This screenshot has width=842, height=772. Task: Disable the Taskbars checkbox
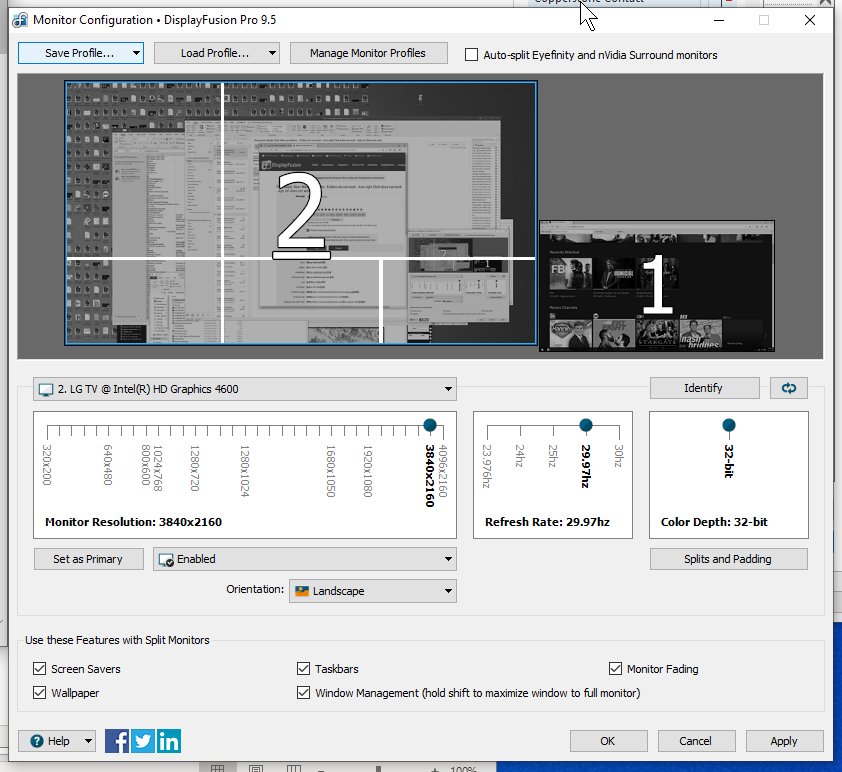click(304, 669)
